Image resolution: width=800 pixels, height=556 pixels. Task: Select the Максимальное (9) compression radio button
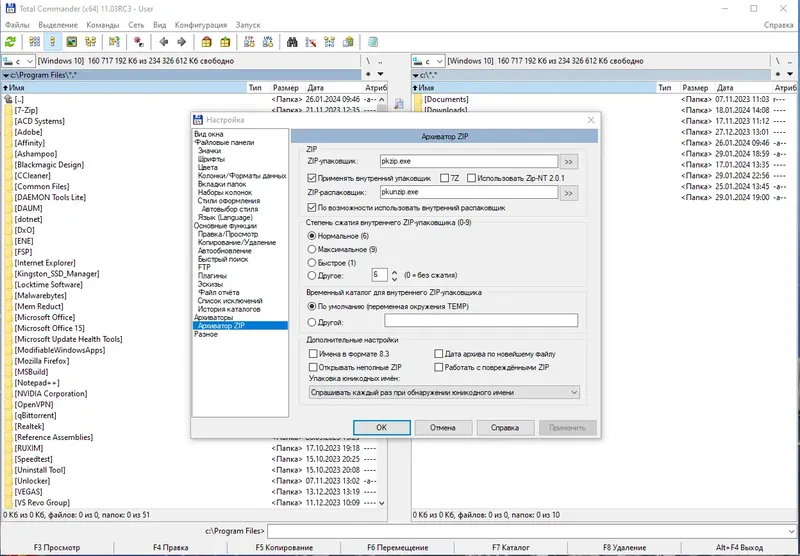[x=312, y=249]
